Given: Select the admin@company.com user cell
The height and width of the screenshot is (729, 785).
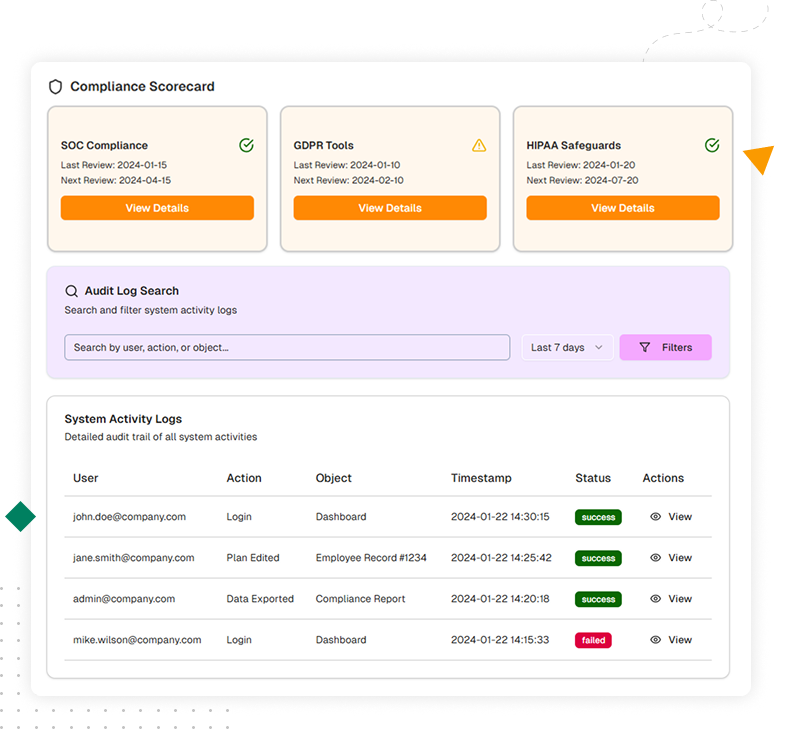Looking at the screenshot, I should pos(124,599).
